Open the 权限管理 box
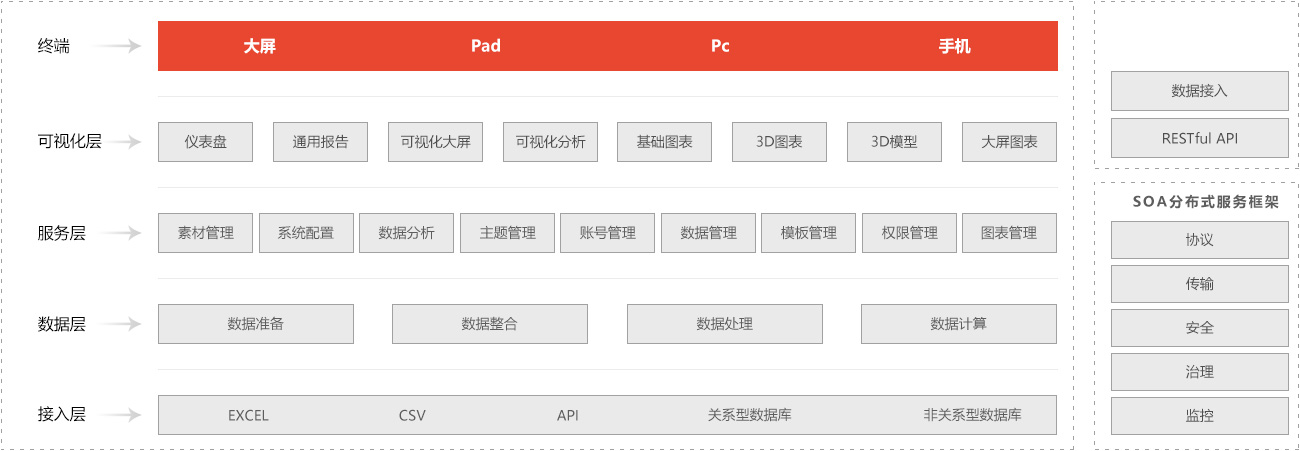This screenshot has height=451, width=1300. pyautogui.click(x=909, y=233)
